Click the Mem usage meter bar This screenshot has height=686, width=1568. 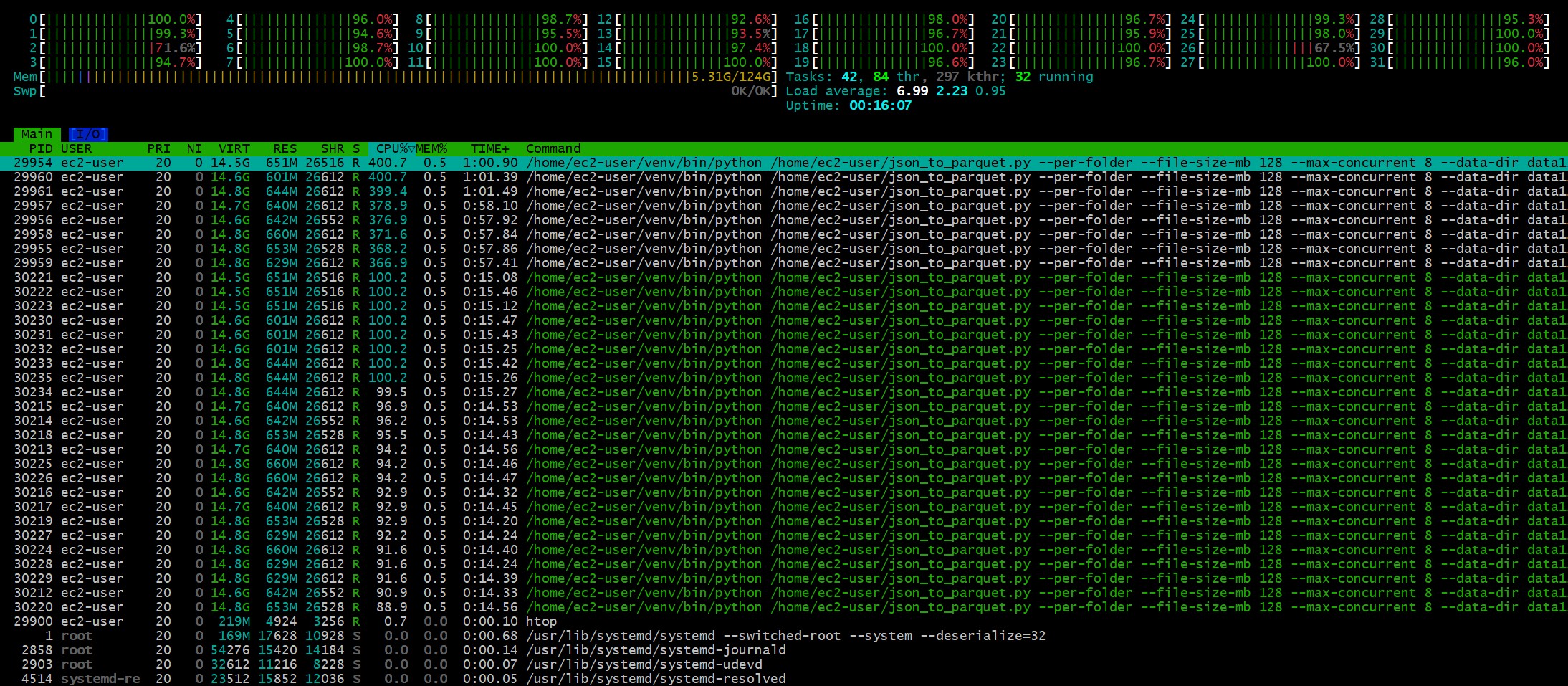(396, 77)
